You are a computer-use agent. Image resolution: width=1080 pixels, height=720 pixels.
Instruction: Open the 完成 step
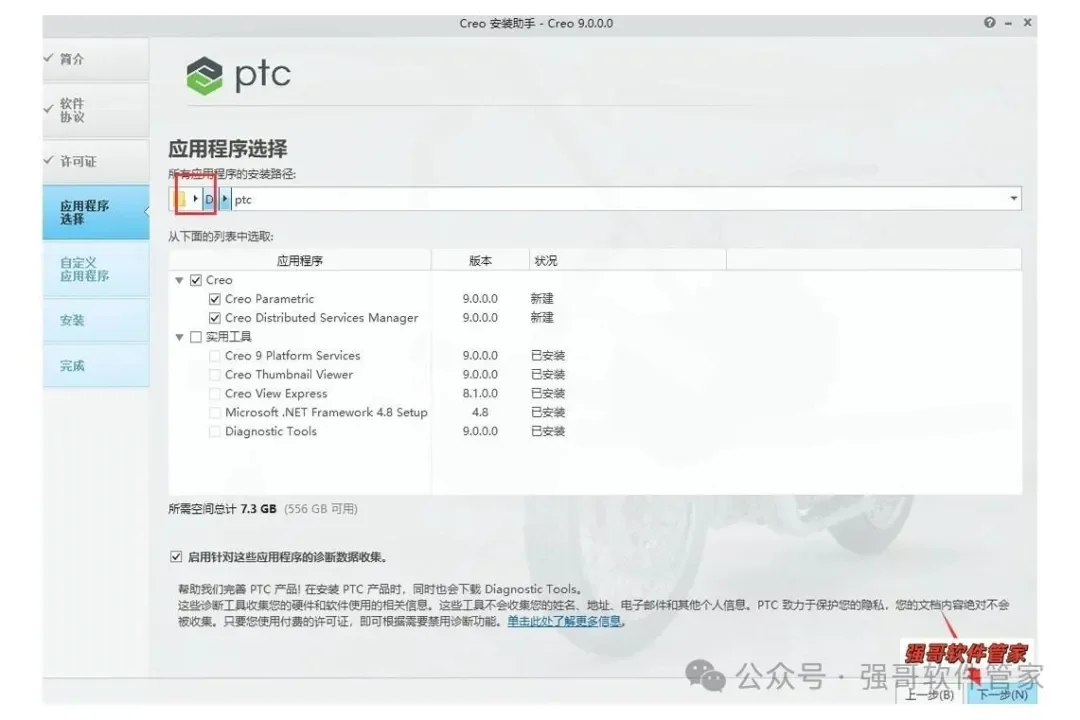pyautogui.click(x=96, y=366)
